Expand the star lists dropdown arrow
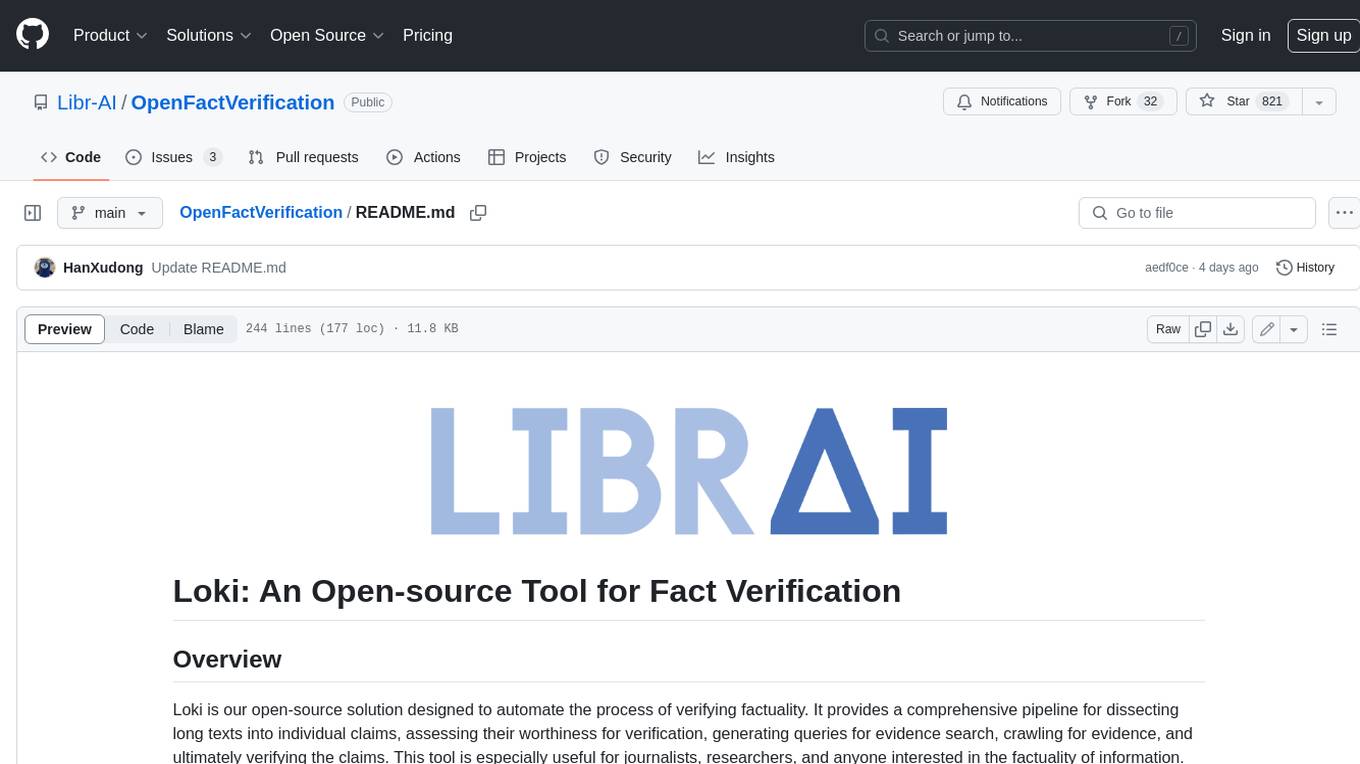The height and width of the screenshot is (764, 1360). click(1319, 101)
